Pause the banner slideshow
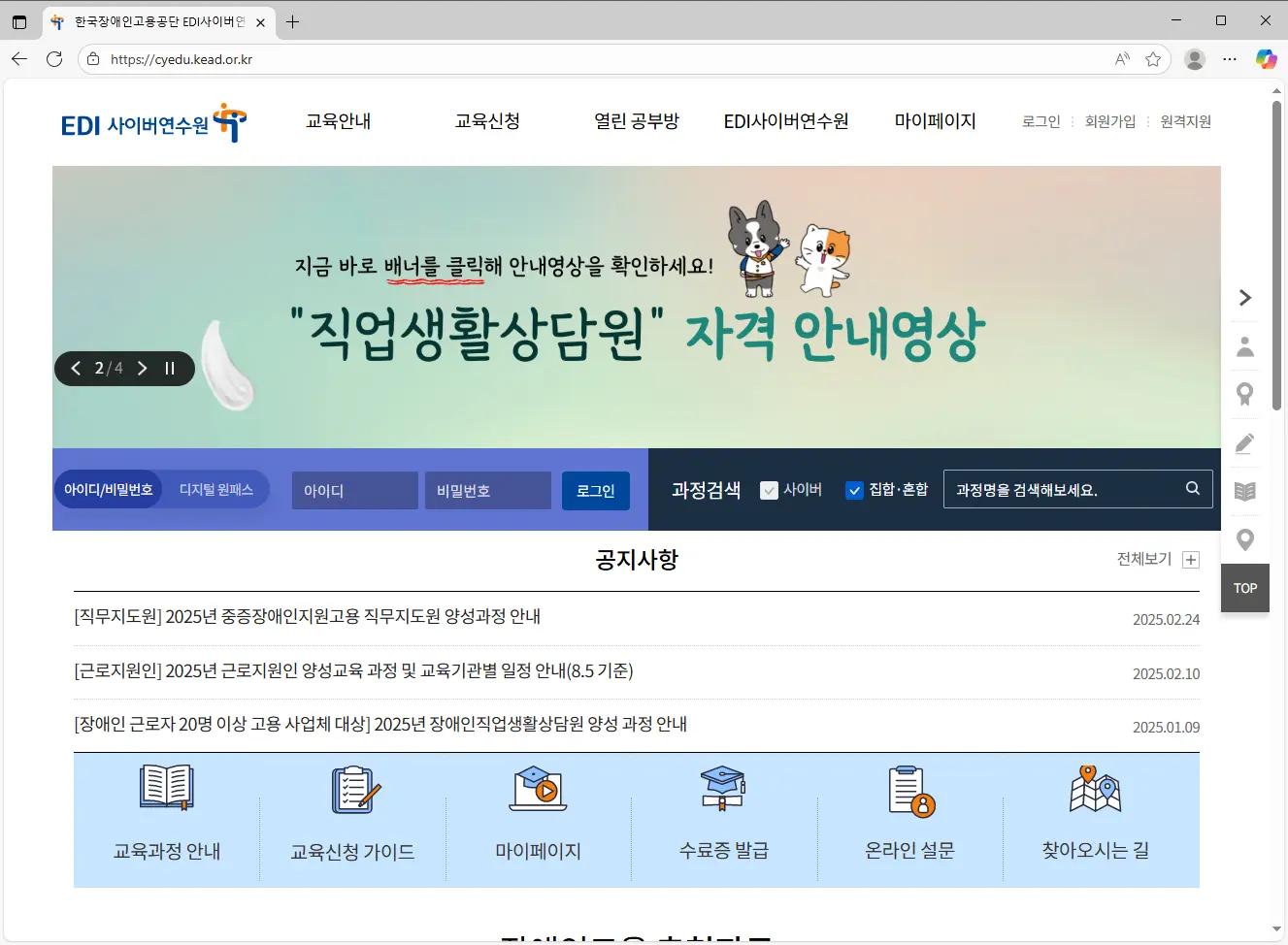The height and width of the screenshot is (945, 1288). click(x=170, y=368)
